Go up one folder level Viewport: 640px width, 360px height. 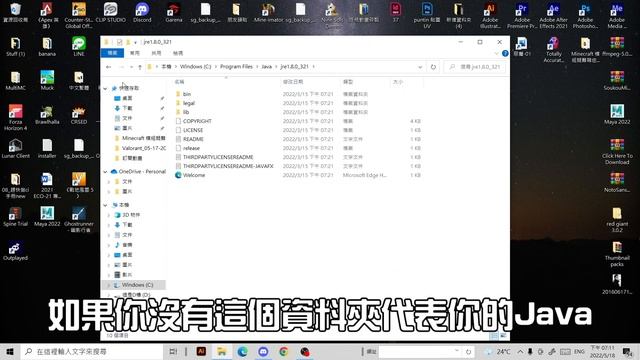(x=140, y=67)
